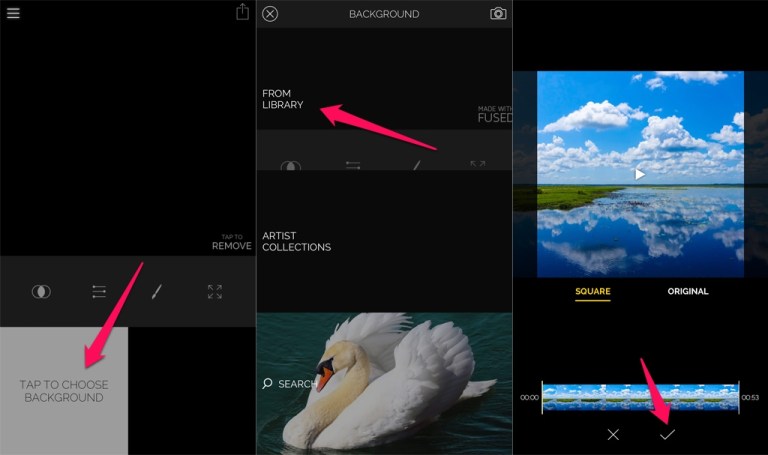The image size is (768, 455).
Task: Confirm video selection with checkmark
Action: [x=667, y=434]
